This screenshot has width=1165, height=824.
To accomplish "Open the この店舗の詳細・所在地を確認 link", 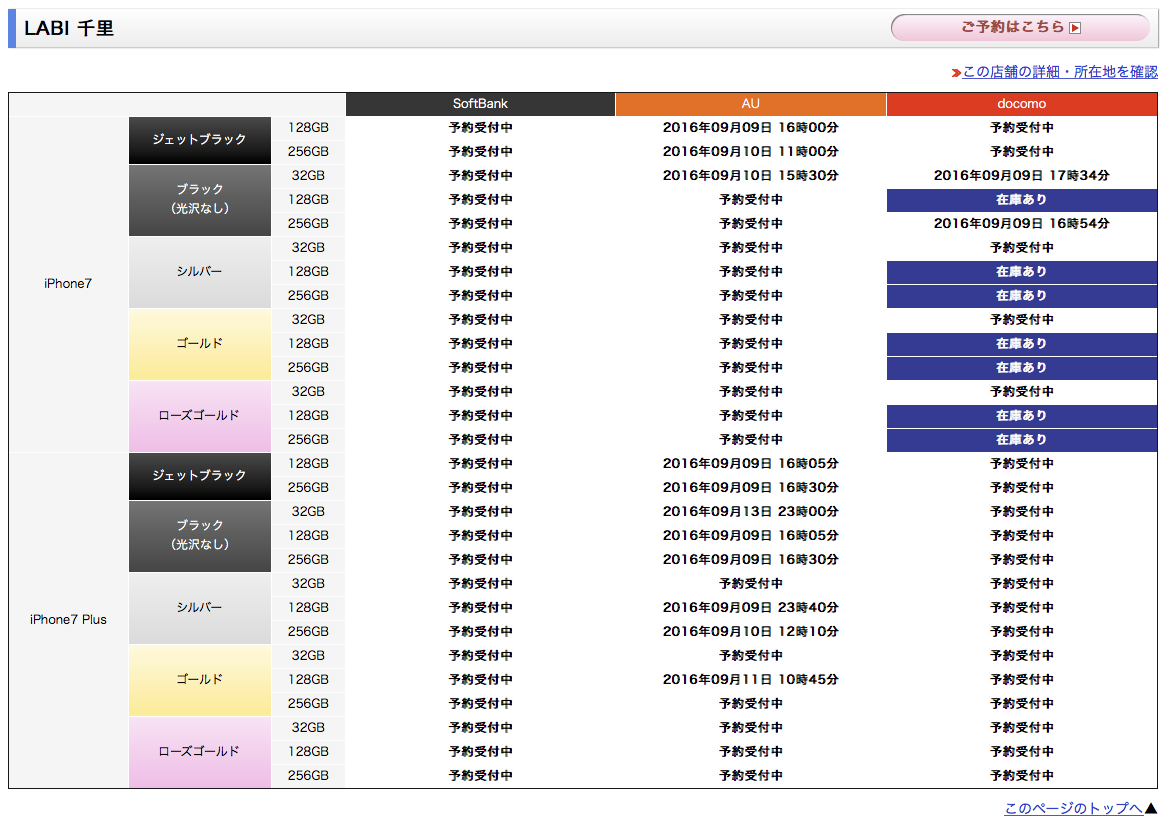I will [x=1060, y=72].
